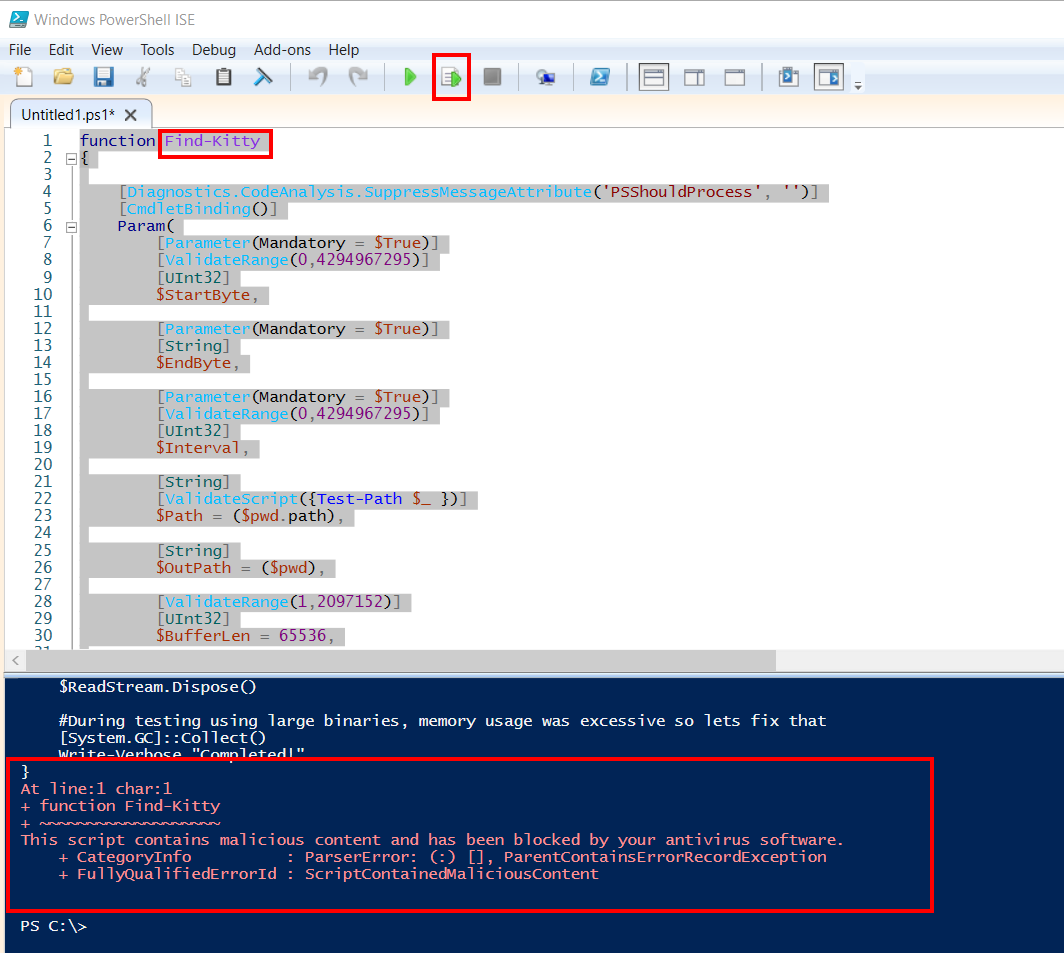Toggle Command Add-on pane icon
Screen dimensions: 1064x953
click(829, 77)
